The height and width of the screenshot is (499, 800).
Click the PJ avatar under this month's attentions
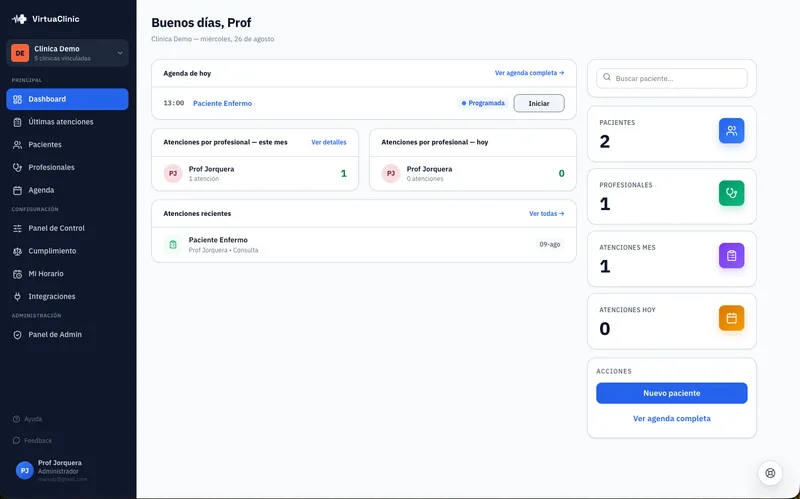click(173, 173)
